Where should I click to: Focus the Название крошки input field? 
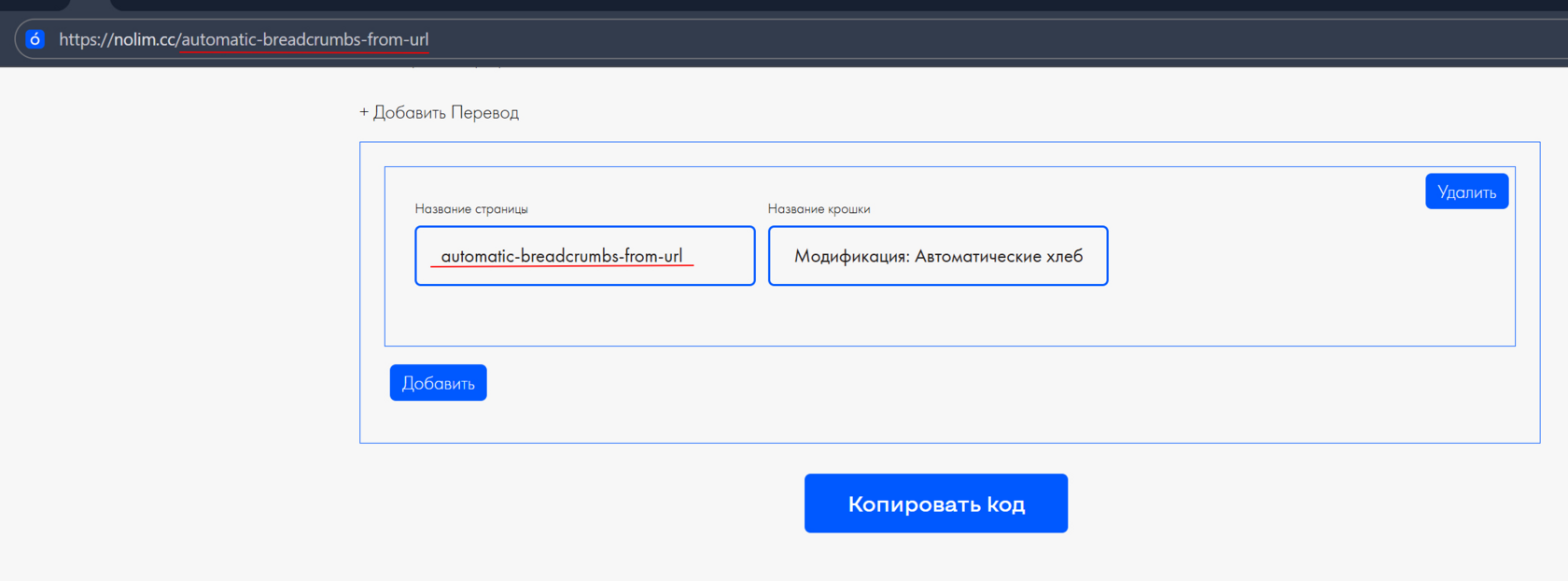click(x=938, y=256)
